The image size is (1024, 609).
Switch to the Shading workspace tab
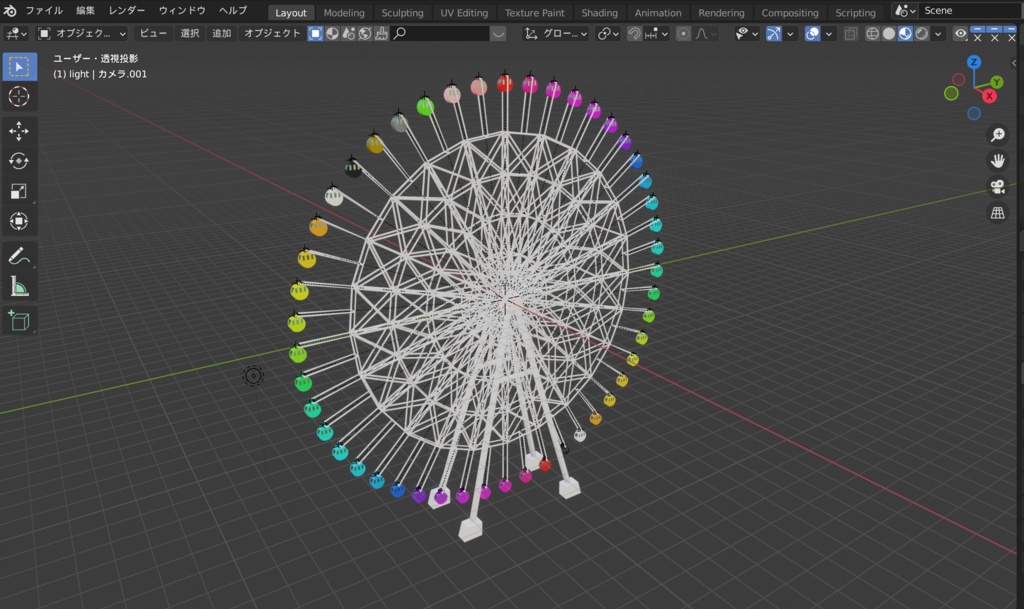tap(599, 12)
